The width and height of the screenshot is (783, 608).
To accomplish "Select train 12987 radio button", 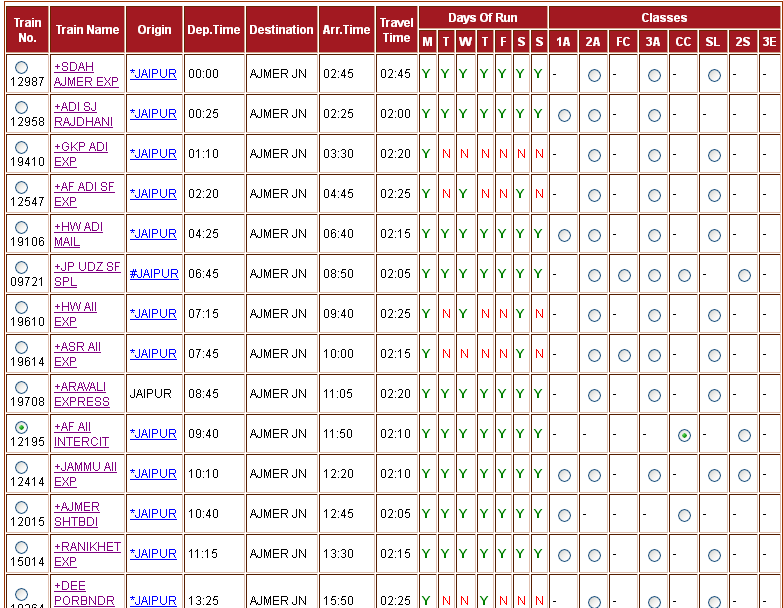I will pyautogui.click(x=22, y=67).
